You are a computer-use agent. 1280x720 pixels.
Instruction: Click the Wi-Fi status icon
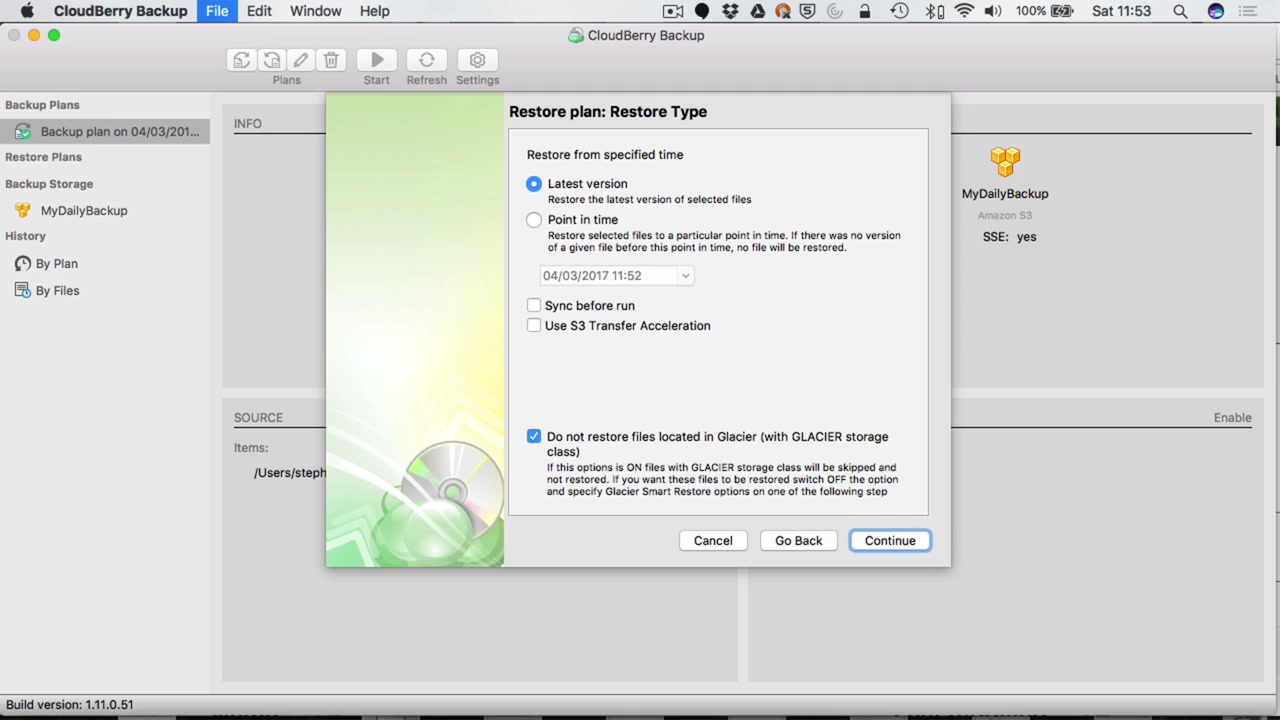[964, 11]
